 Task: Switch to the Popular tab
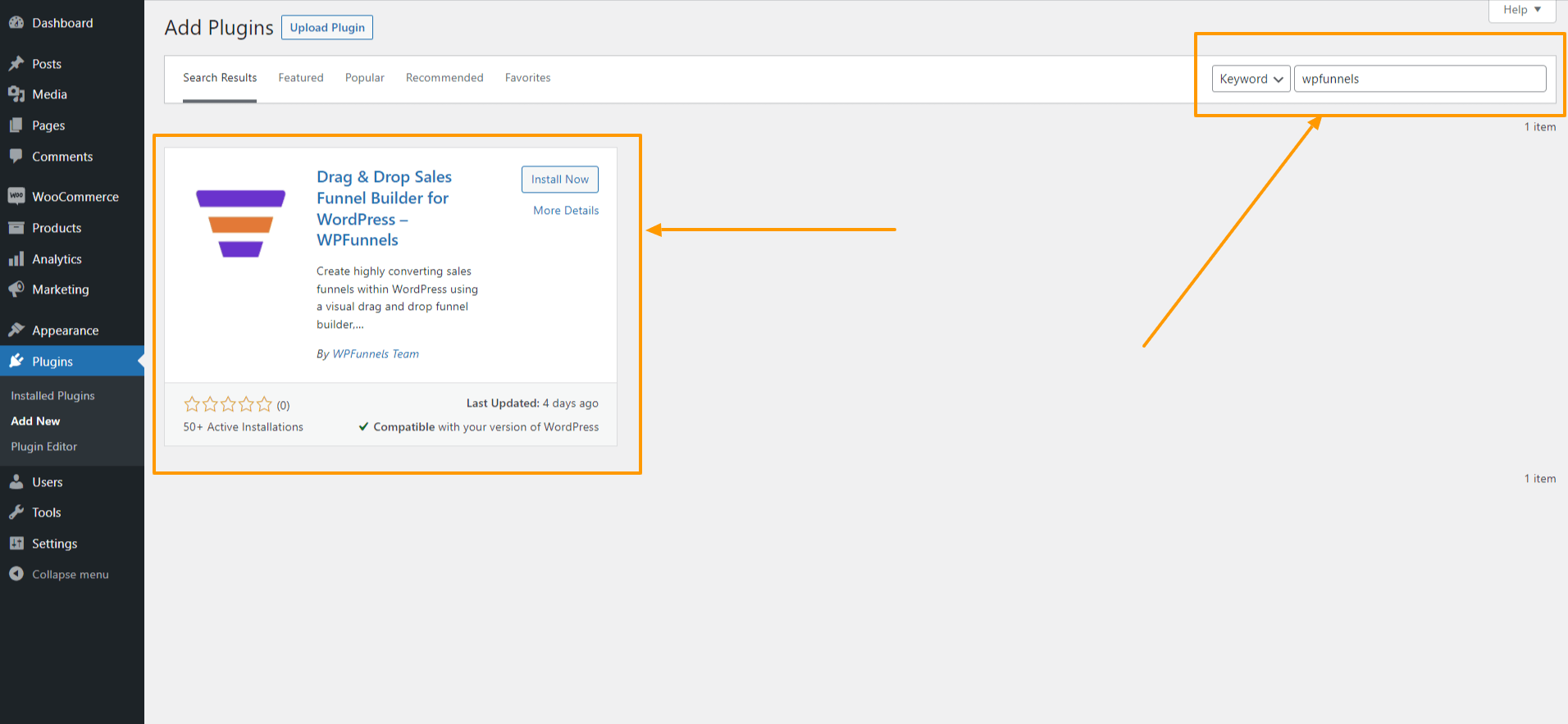click(x=365, y=78)
